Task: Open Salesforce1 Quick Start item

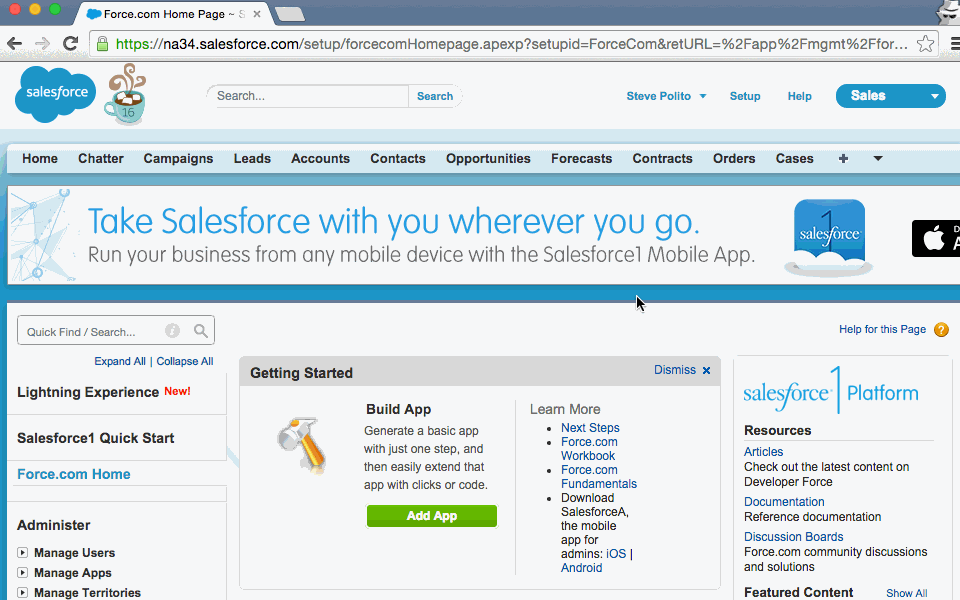Action: pos(96,438)
